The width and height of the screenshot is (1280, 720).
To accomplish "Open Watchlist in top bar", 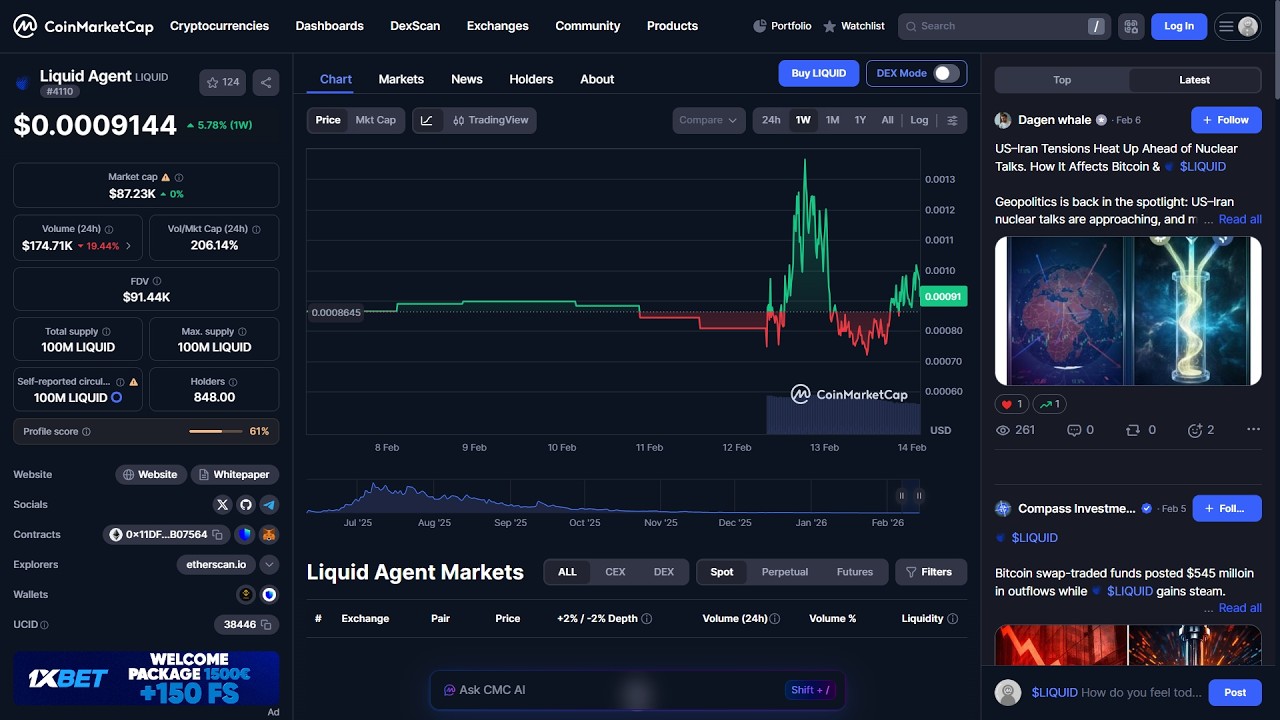I will tap(854, 26).
